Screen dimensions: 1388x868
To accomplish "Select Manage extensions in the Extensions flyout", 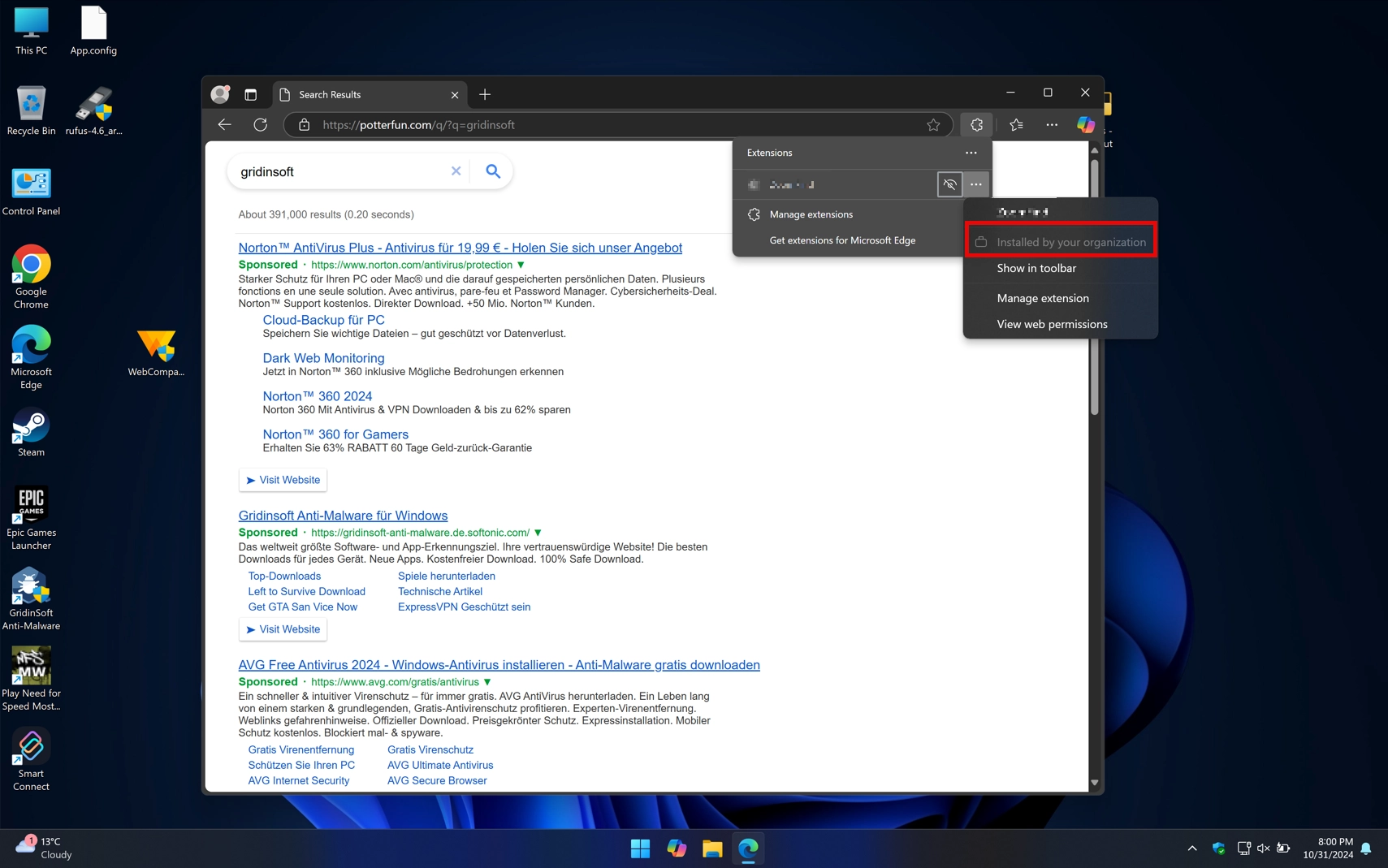I will point(811,214).
